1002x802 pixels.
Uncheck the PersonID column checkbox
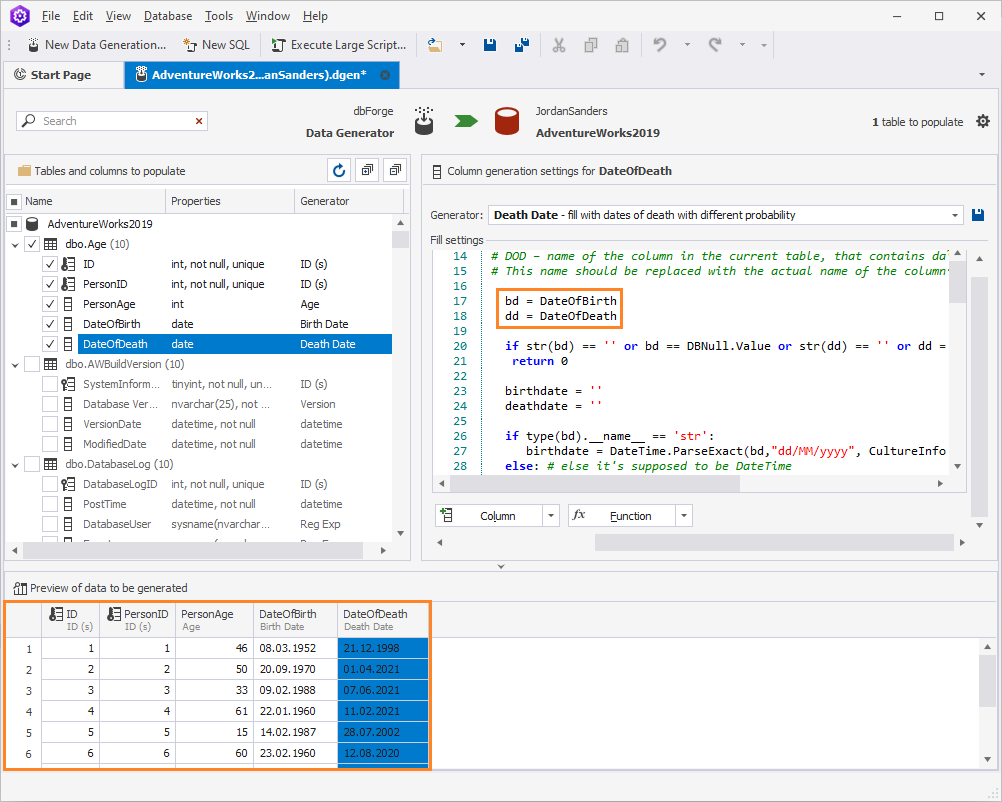50,284
